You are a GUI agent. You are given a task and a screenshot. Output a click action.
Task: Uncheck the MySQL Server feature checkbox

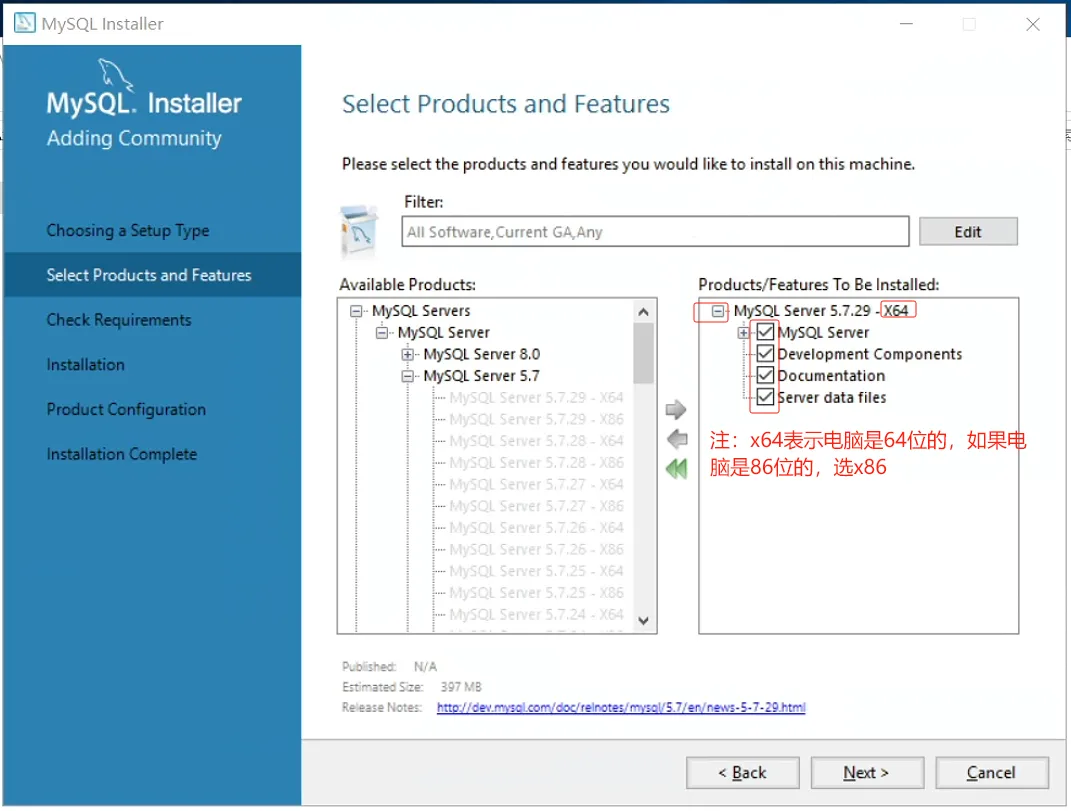[x=765, y=332]
